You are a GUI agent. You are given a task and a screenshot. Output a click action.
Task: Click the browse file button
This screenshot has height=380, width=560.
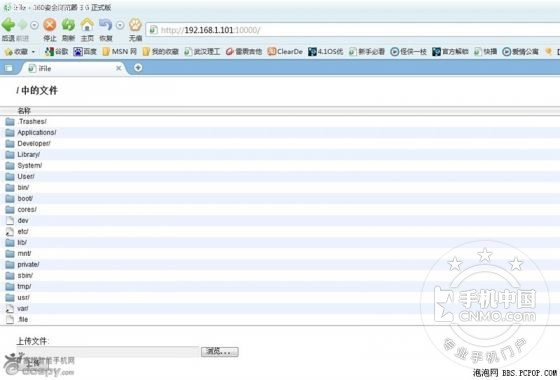[x=219, y=352]
